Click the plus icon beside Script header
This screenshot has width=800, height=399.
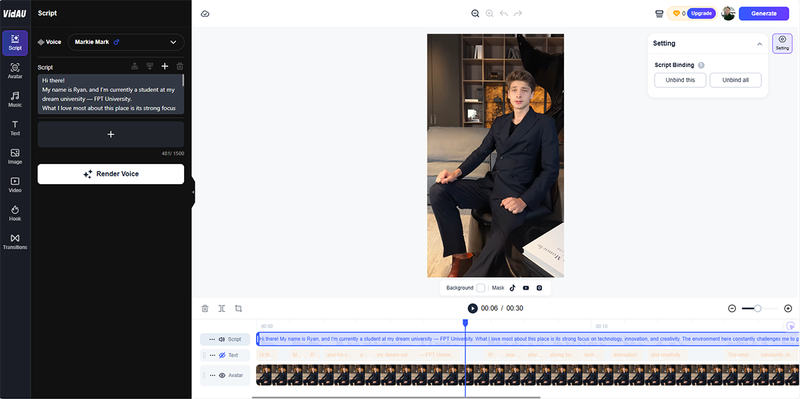(165, 66)
